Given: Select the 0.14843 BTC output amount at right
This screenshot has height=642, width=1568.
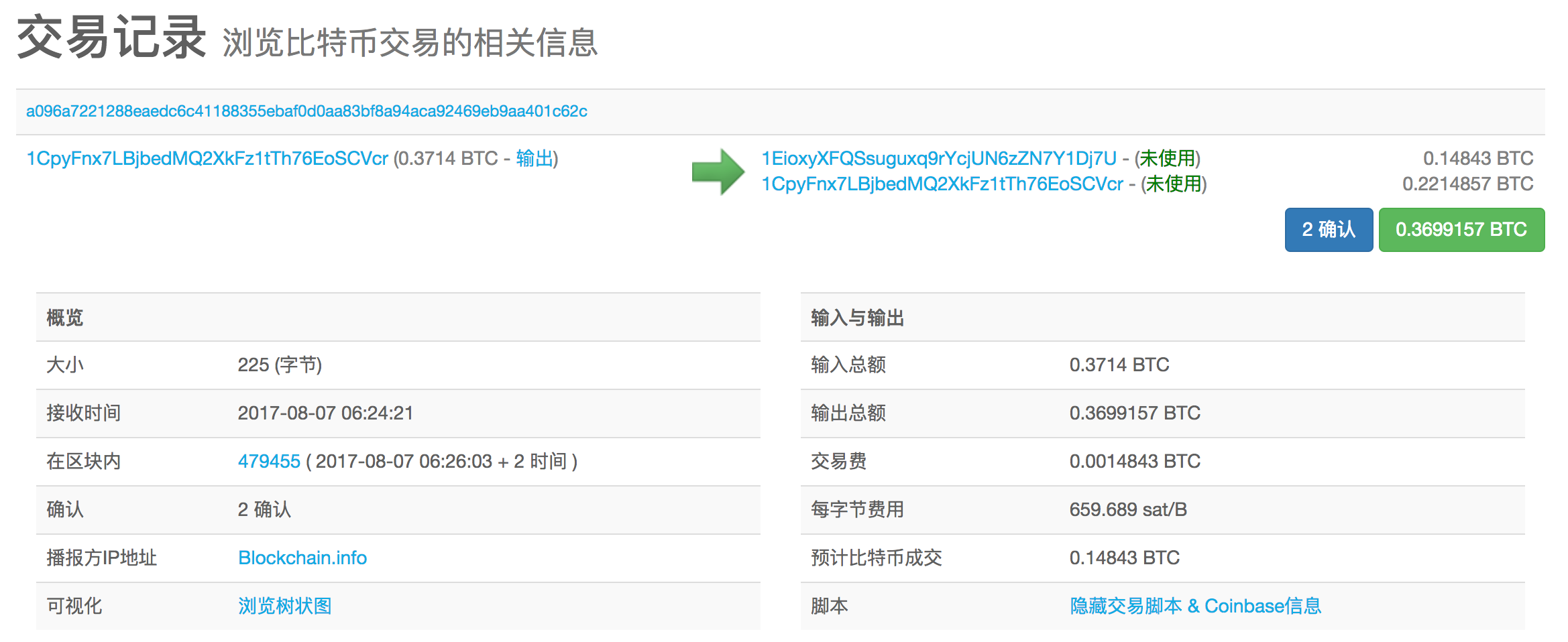Looking at the screenshot, I should tap(1478, 159).
